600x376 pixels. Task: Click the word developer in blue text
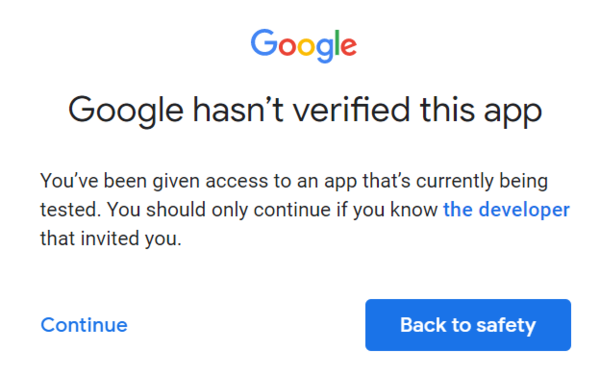[524, 210]
